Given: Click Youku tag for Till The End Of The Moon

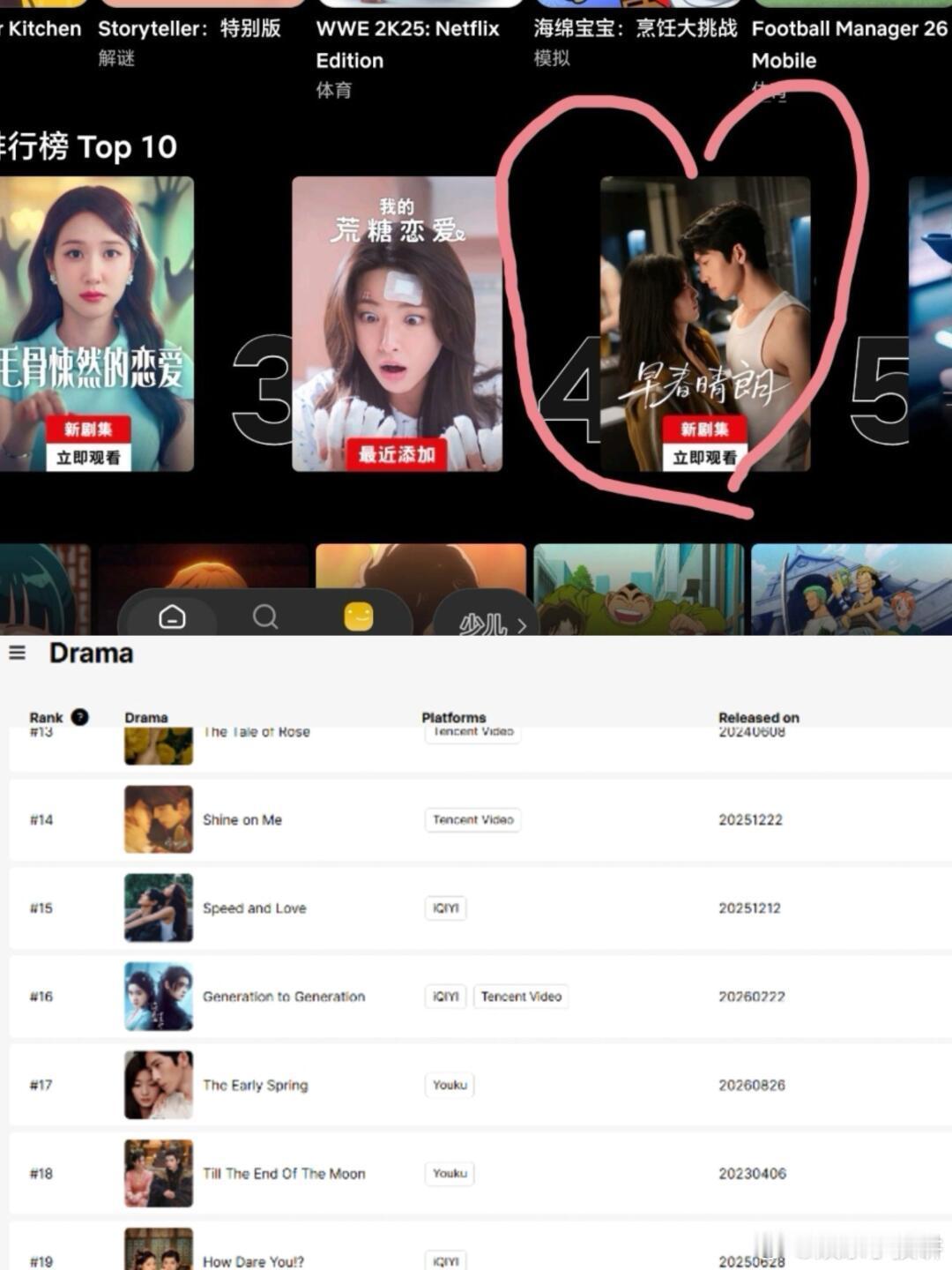Looking at the screenshot, I should tap(450, 1173).
